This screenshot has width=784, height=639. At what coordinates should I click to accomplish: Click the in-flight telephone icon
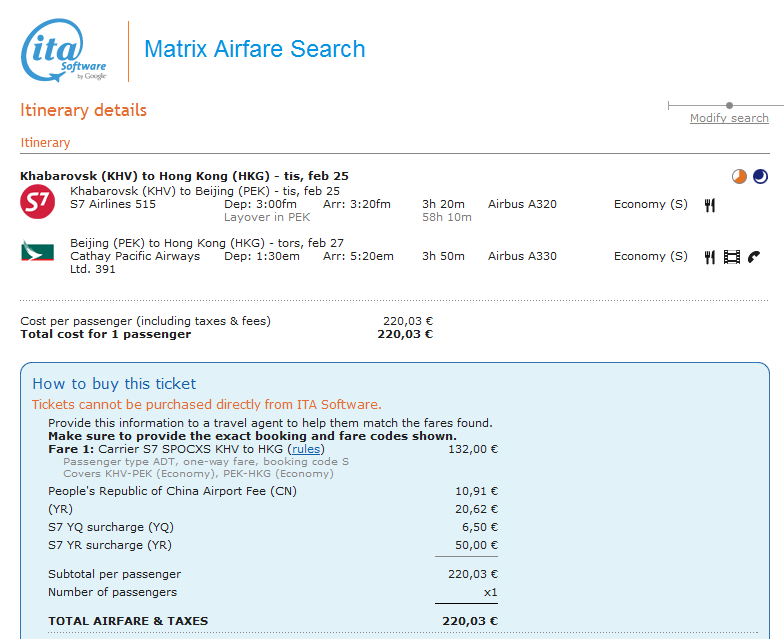[753, 257]
